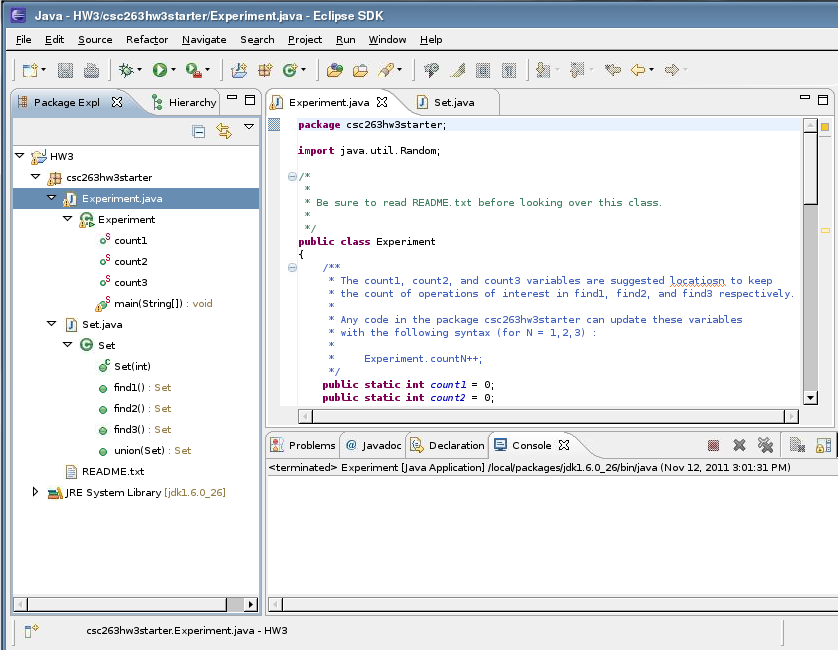Click the Open Task folder icon
The height and width of the screenshot is (650, 838).
pos(360,70)
